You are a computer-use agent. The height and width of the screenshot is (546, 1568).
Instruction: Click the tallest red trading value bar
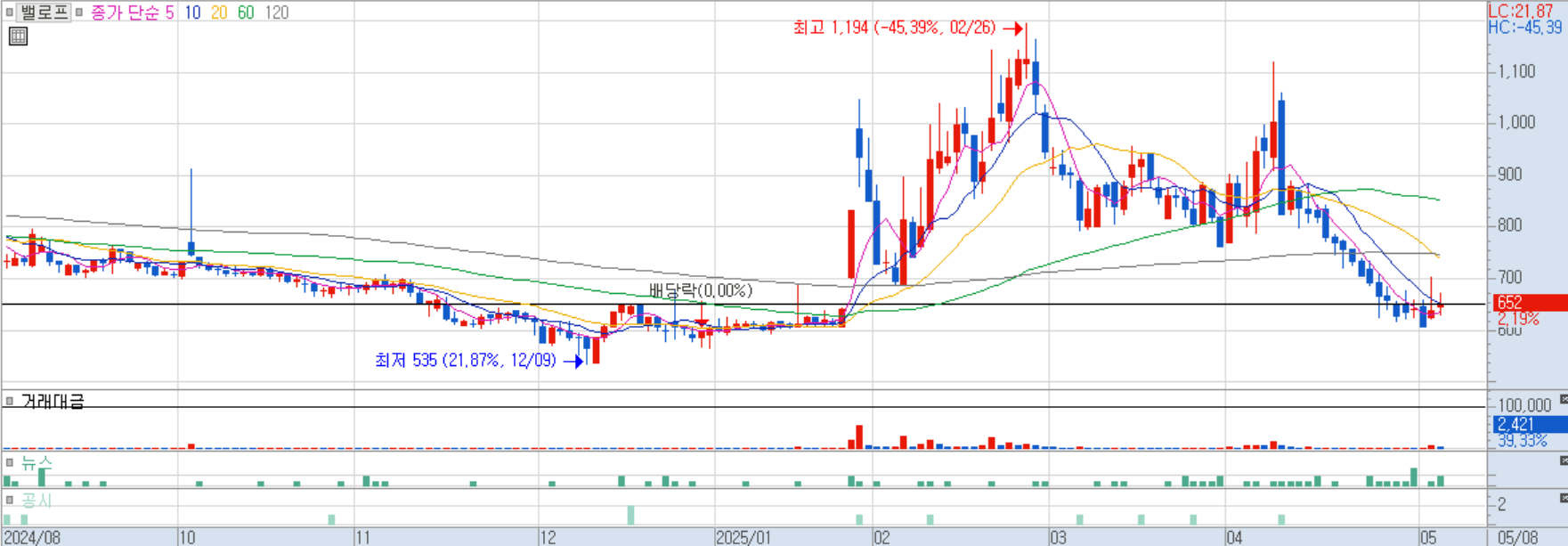[859, 436]
